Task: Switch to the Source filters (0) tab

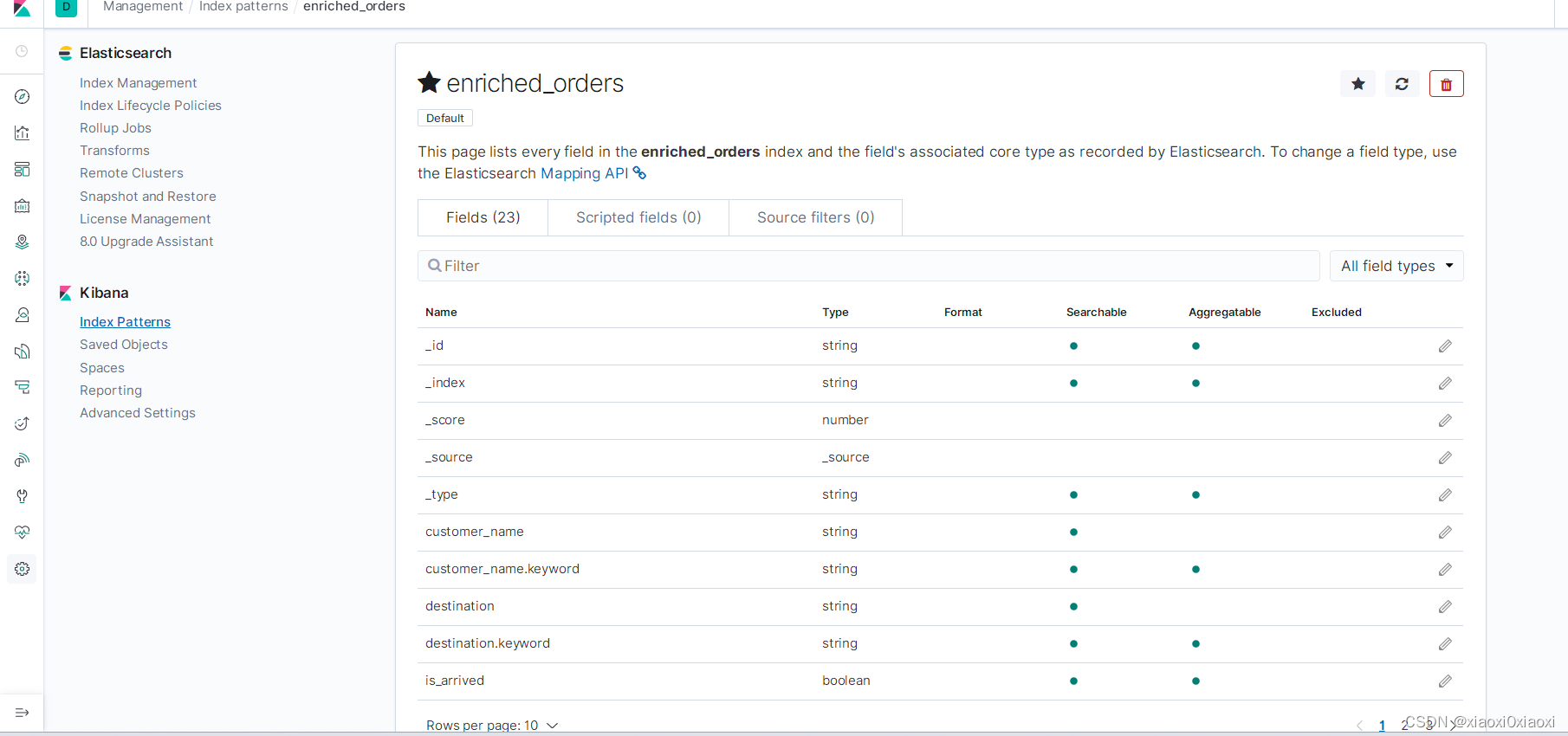Action: coord(815,217)
